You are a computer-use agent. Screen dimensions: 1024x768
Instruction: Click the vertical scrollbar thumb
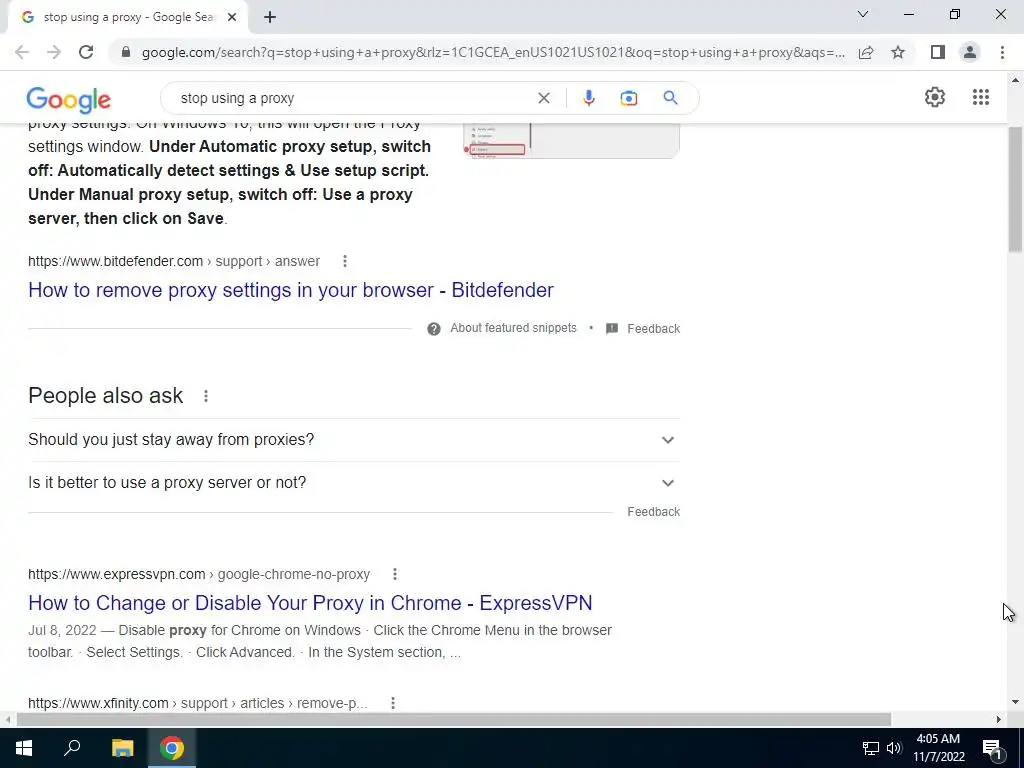point(1015,189)
